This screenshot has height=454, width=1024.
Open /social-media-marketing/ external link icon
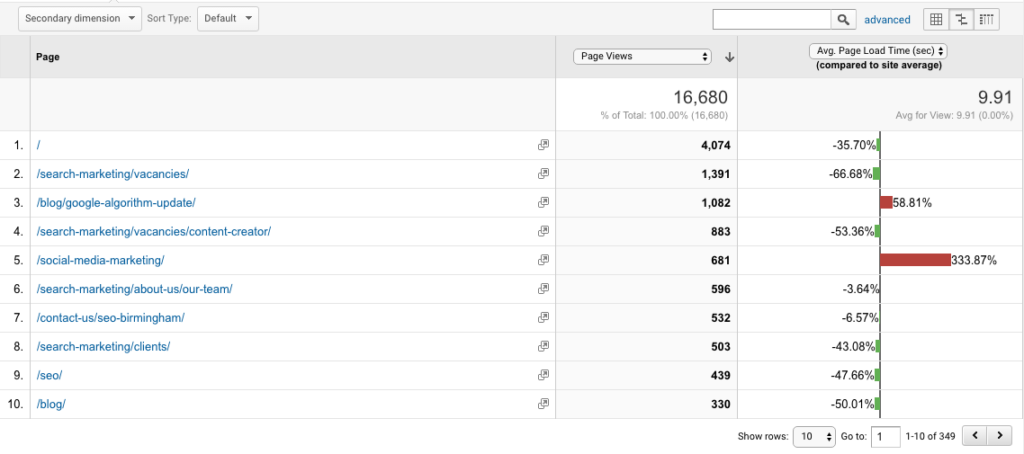point(543,260)
